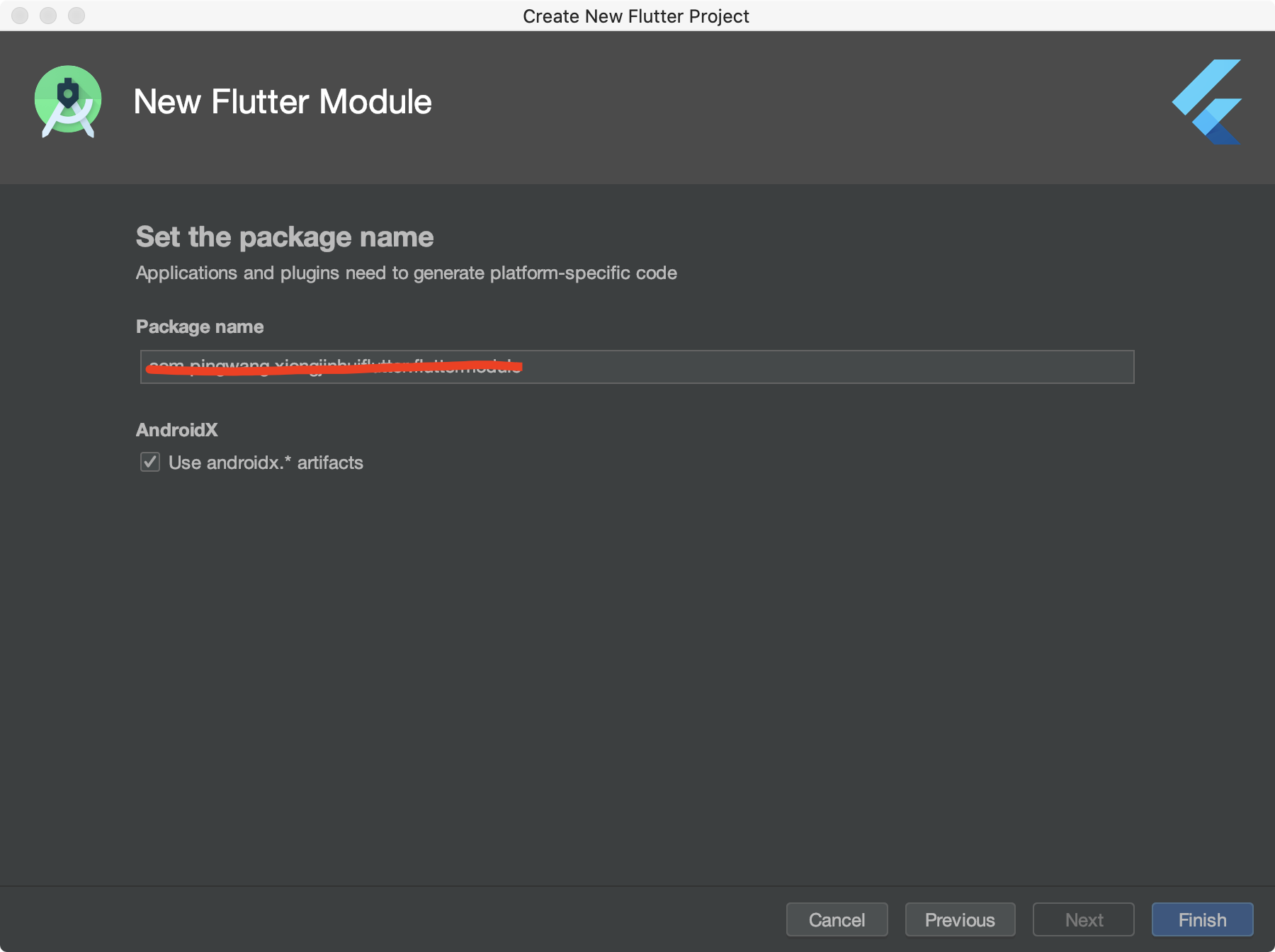The width and height of the screenshot is (1275, 952).
Task: Click the 'Applications and plugins need to generate' description
Action: coord(407,273)
